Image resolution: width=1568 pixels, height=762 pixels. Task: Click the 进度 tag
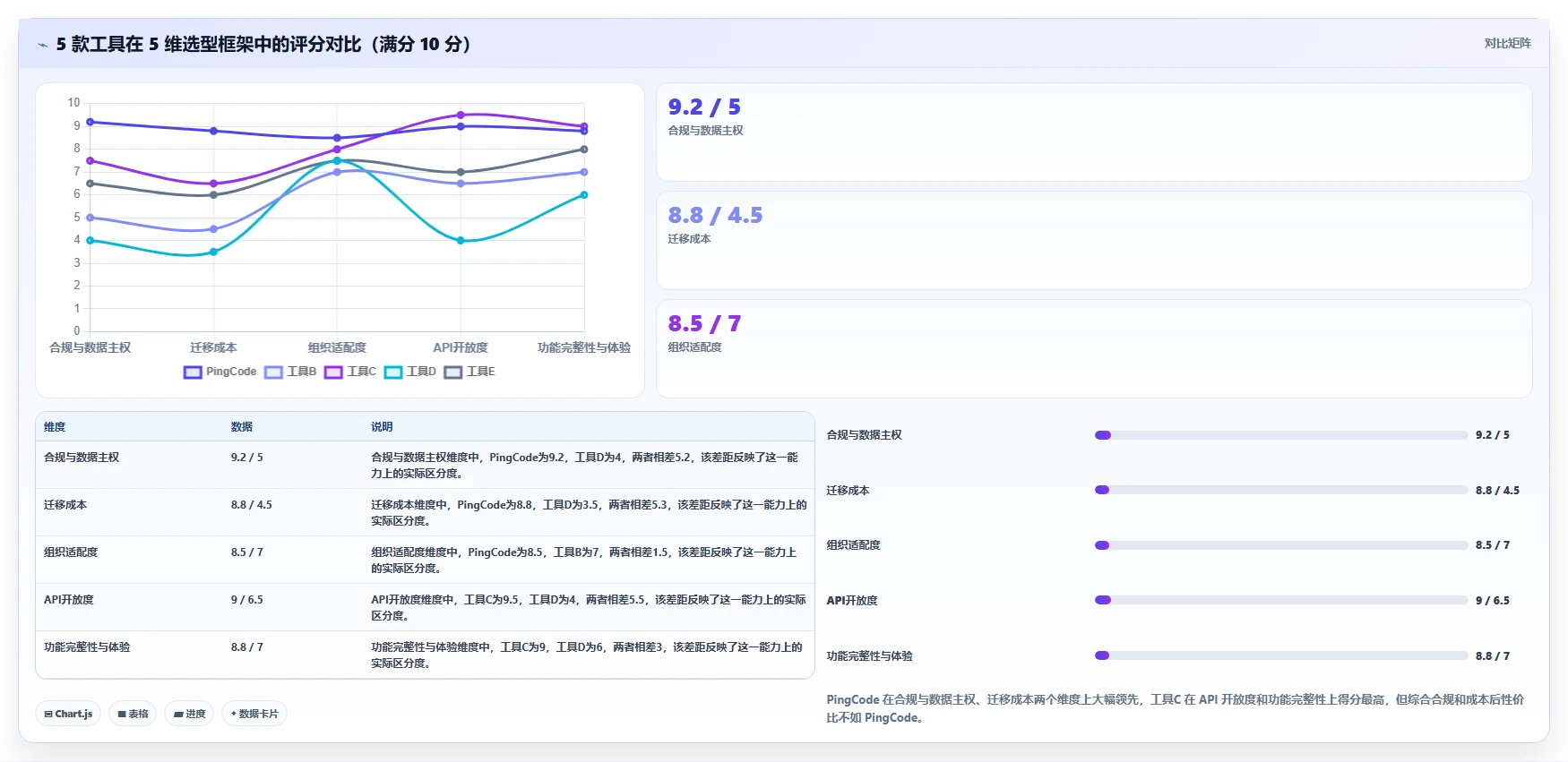click(x=189, y=714)
